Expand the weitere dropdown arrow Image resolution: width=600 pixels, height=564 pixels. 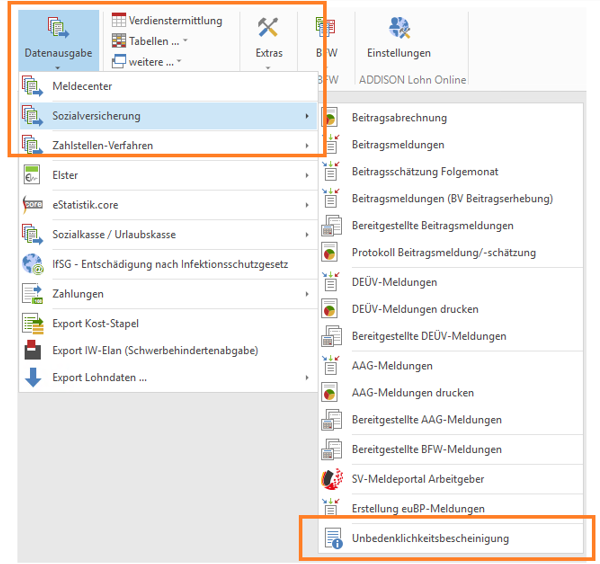click(x=179, y=61)
